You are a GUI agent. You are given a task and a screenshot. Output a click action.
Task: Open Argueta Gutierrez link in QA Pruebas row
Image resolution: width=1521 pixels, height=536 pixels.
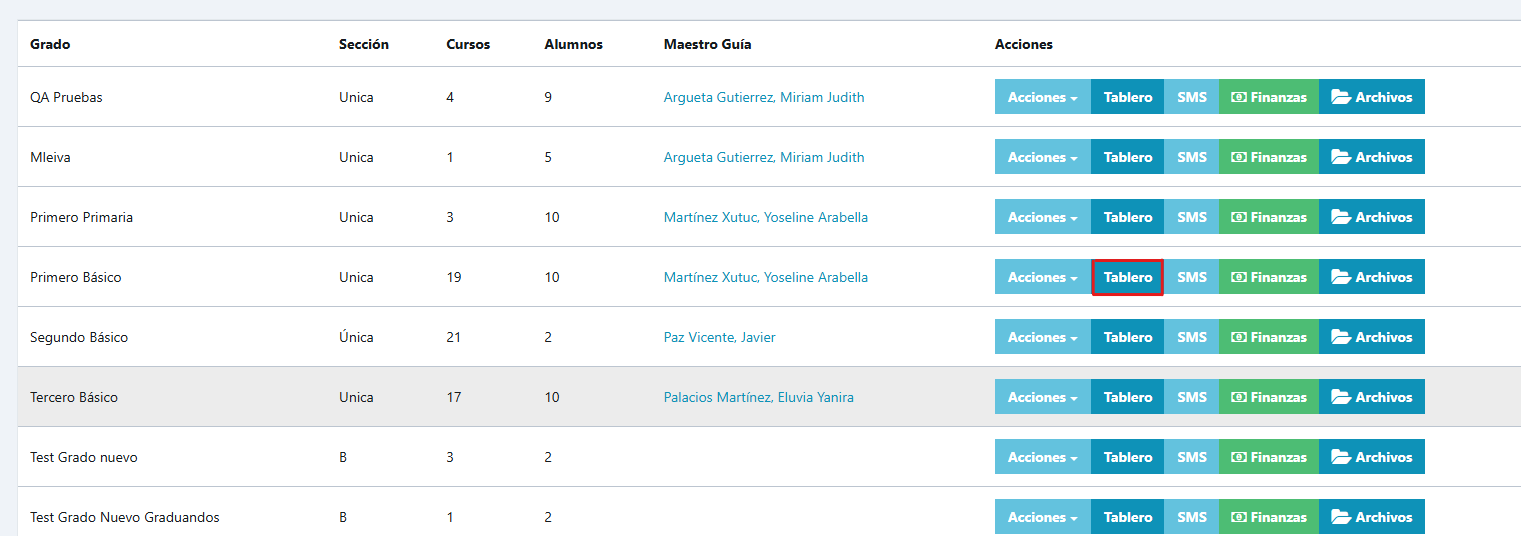click(764, 97)
